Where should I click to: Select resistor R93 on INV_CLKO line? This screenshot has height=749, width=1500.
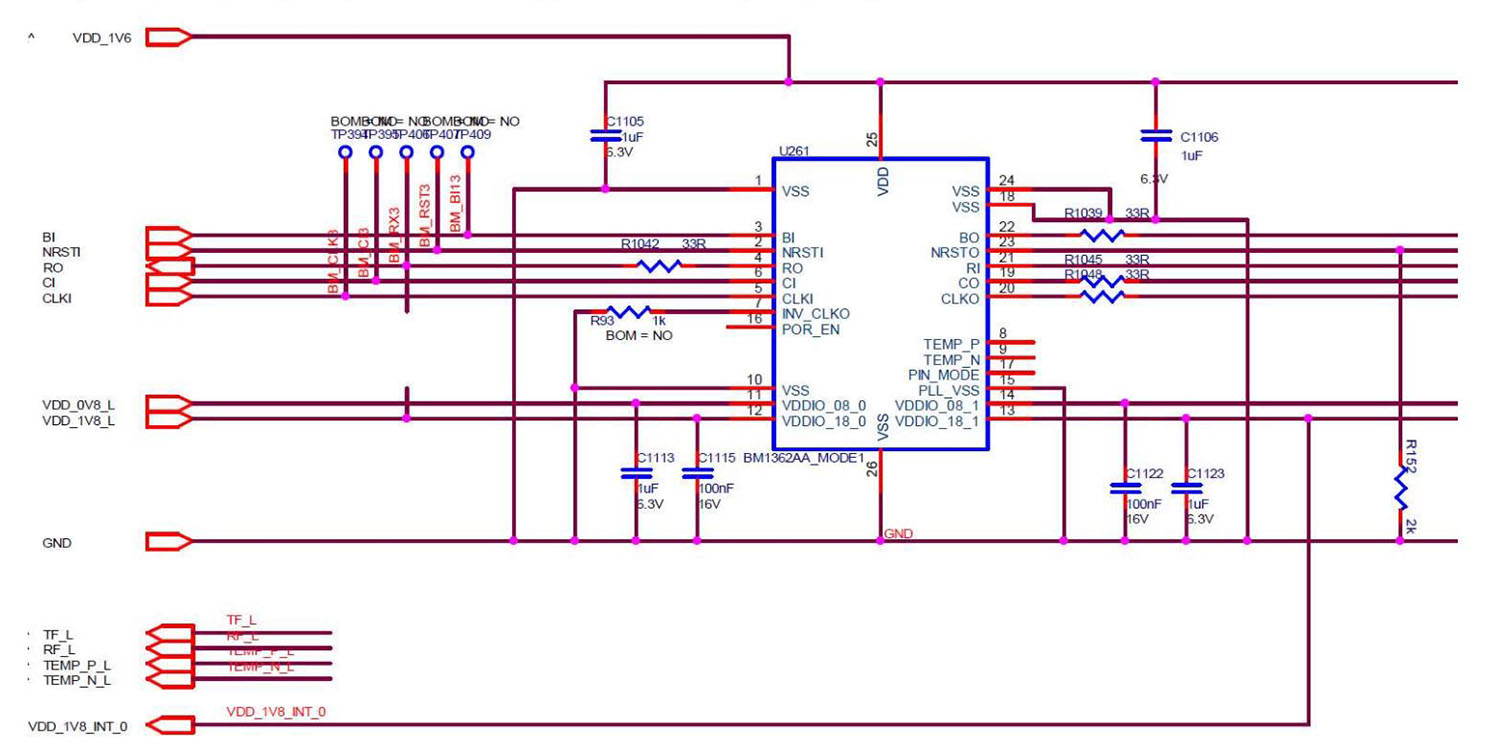[629, 312]
